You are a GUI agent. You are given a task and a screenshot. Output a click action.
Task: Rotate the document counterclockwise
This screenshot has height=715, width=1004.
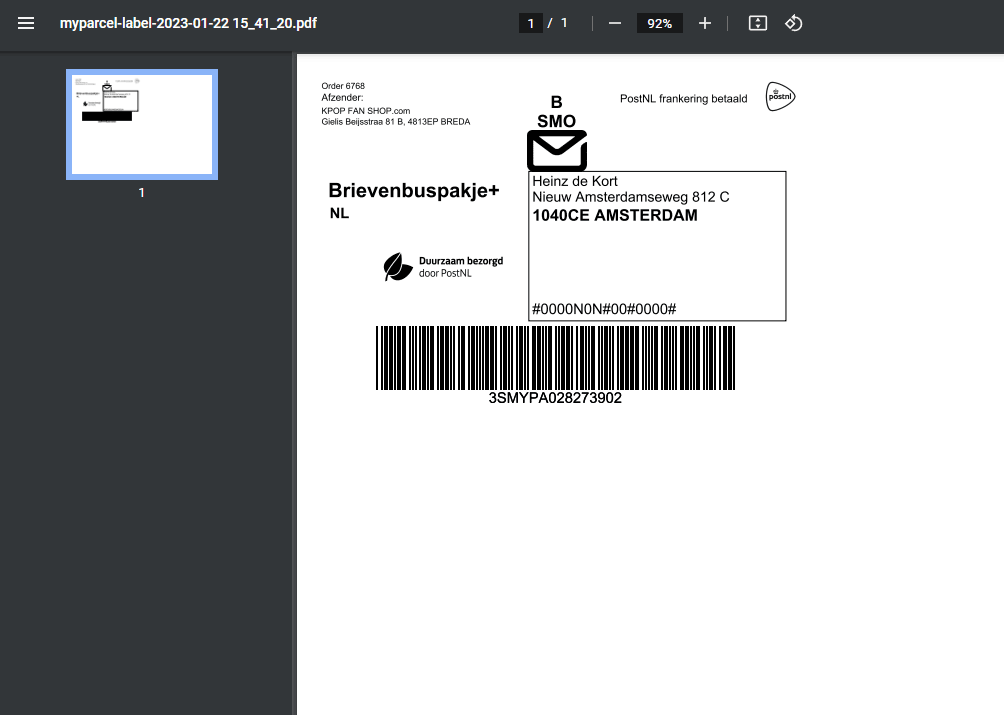pos(793,24)
